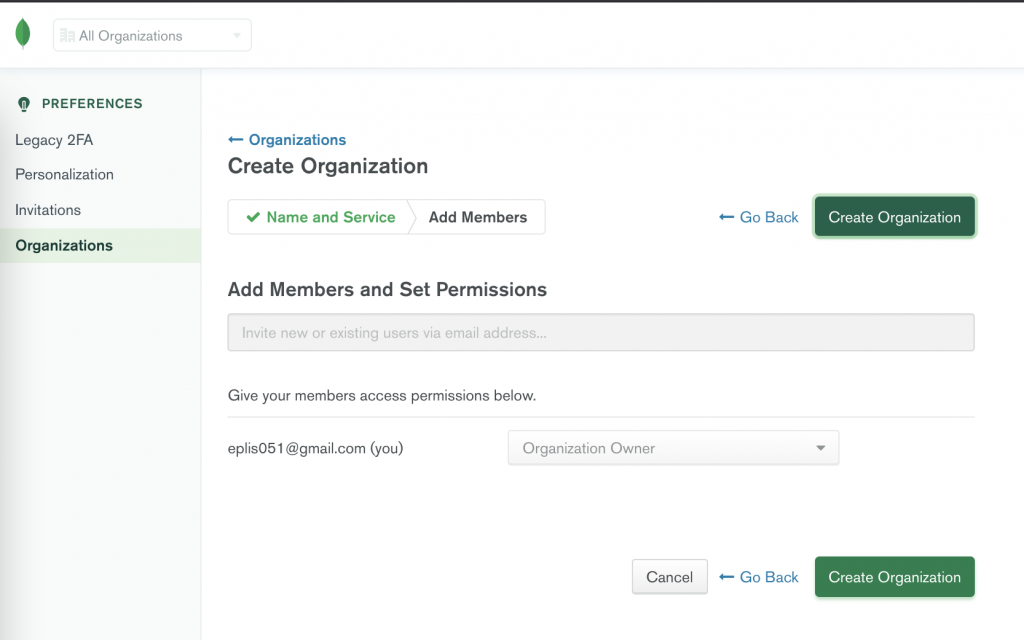Click the top Go Back arrow icon
Image resolution: width=1024 pixels, height=640 pixels.
tap(727, 217)
